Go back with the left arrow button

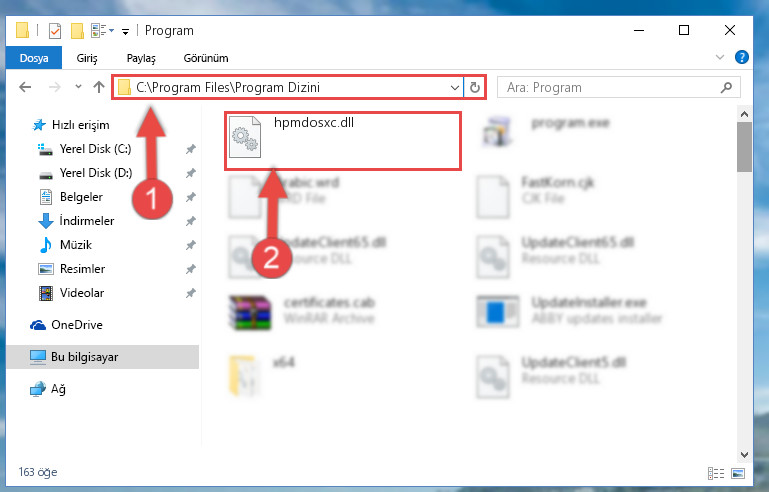(x=25, y=87)
